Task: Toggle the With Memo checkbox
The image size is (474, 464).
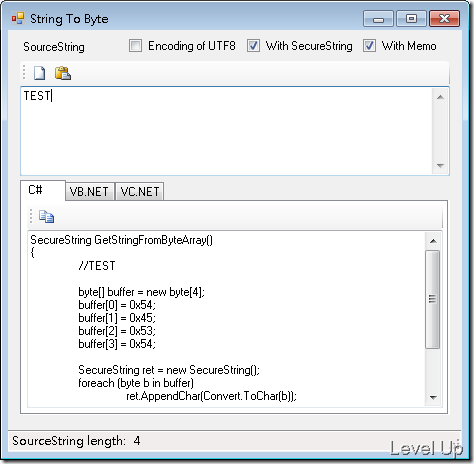Action: [x=369, y=46]
